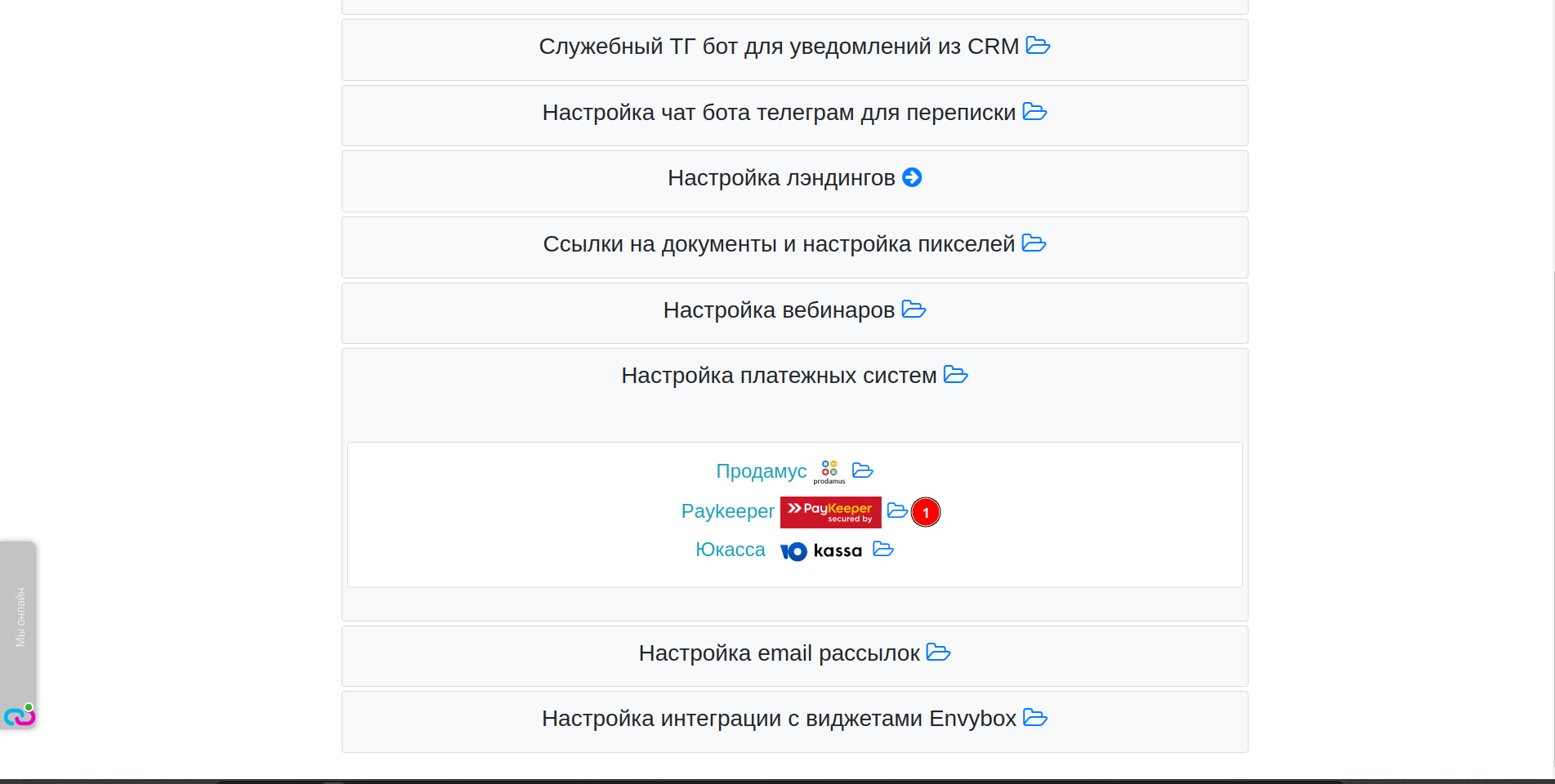Open the Юкасса link

click(730, 550)
